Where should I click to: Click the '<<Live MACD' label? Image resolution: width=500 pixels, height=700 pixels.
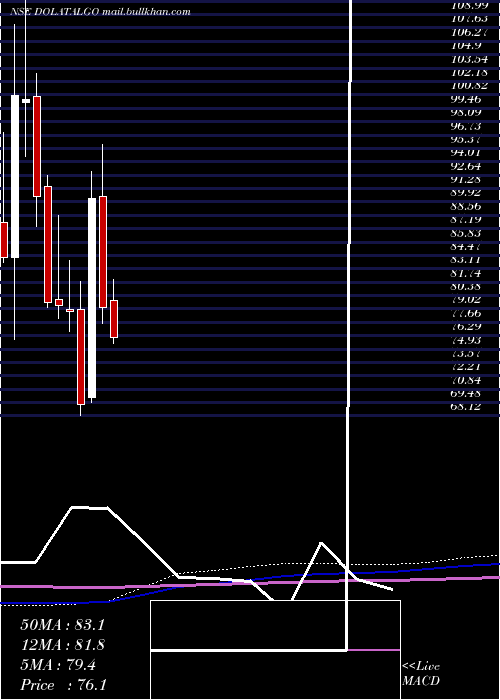(x=421, y=674)
